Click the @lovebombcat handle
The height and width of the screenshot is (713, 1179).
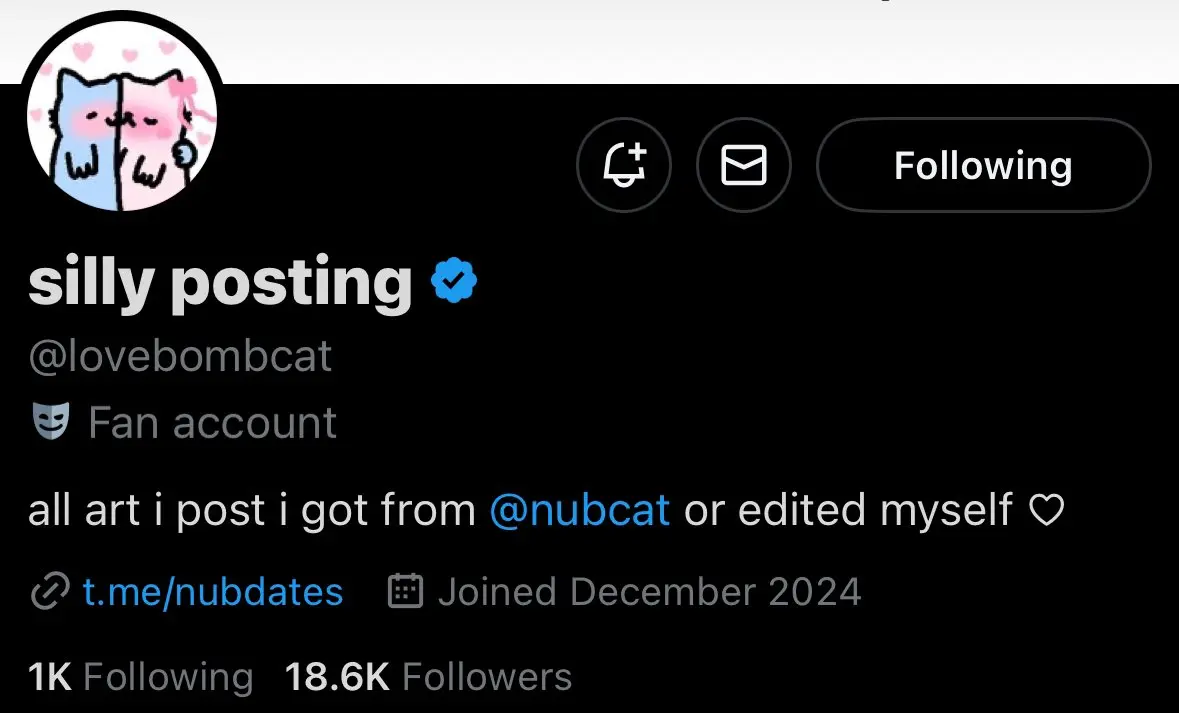click(x=180, y=356)
